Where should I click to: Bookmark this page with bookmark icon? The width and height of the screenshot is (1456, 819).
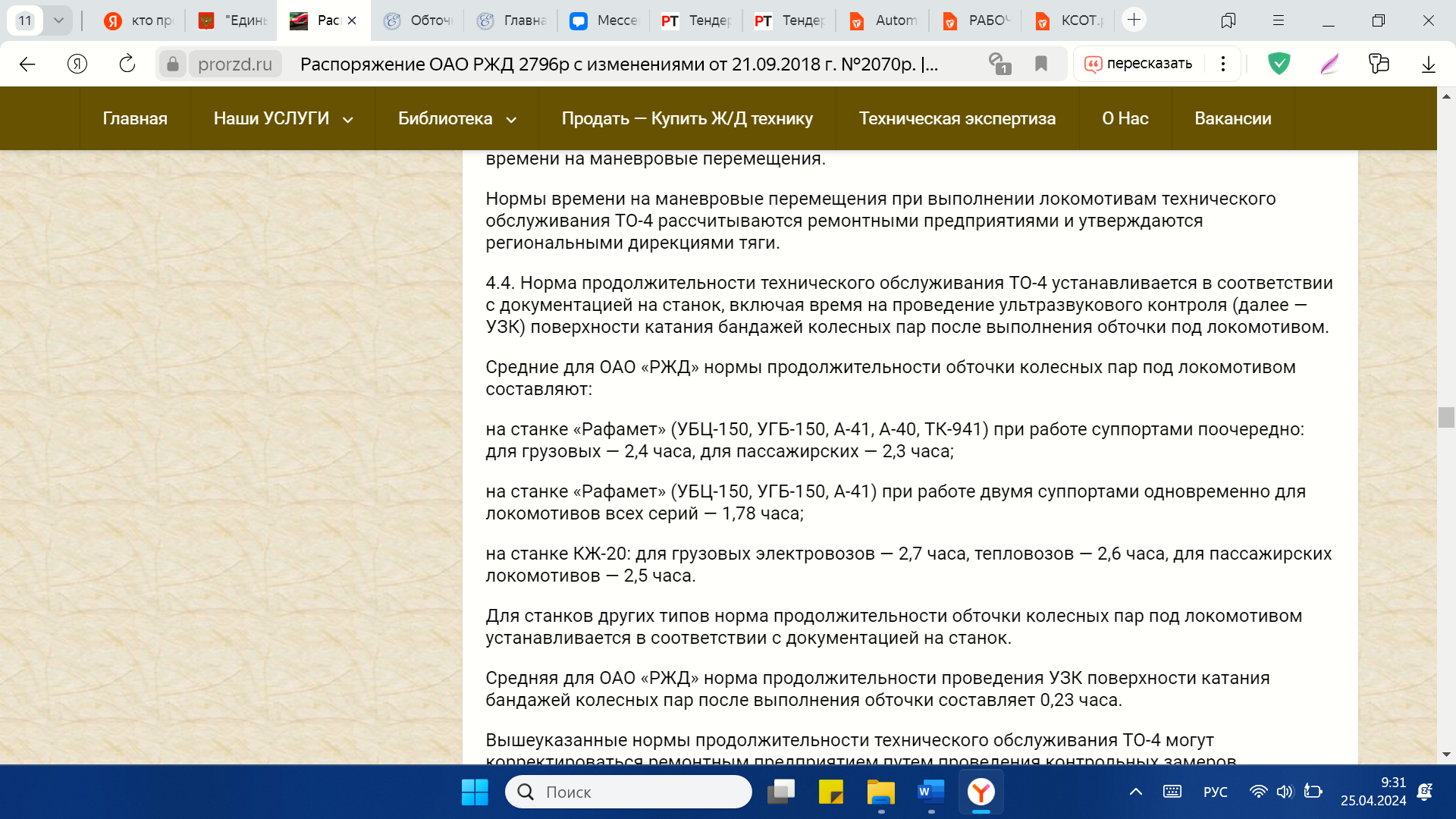coord(1041,64)
